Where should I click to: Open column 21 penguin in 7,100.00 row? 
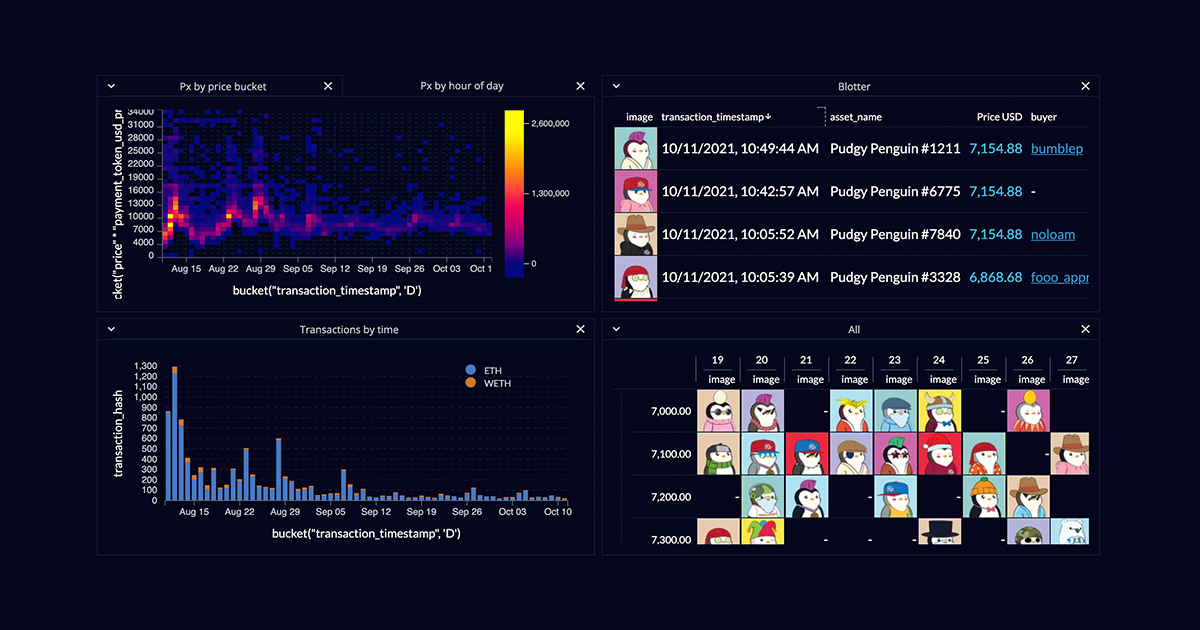tap(806, 454)
